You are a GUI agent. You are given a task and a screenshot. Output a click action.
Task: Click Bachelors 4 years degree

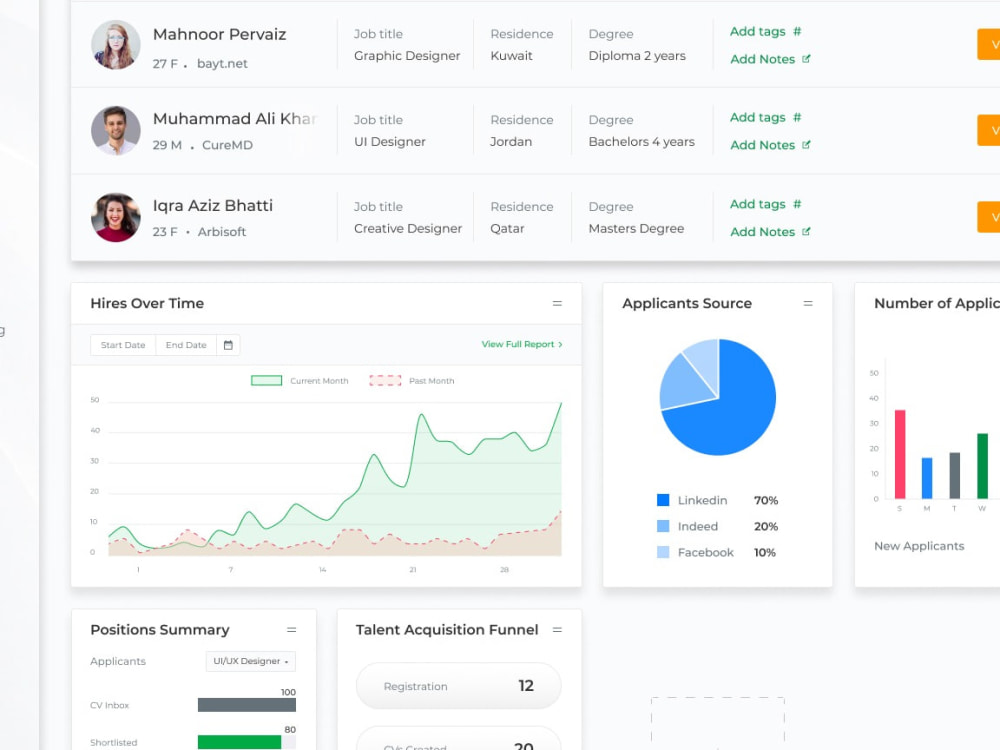tap(642, 142)
